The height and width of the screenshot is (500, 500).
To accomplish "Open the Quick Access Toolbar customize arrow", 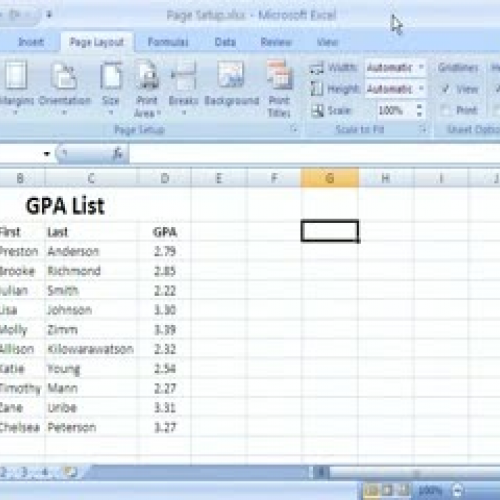I will click(49, 14).
